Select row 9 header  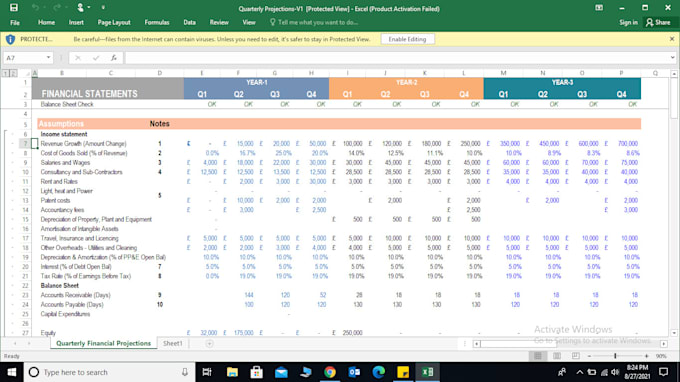click(x=25, y=163)
